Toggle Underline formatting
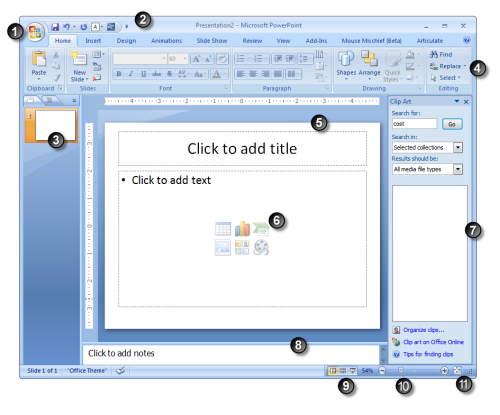The image size is (500, 415). (143, 74)
